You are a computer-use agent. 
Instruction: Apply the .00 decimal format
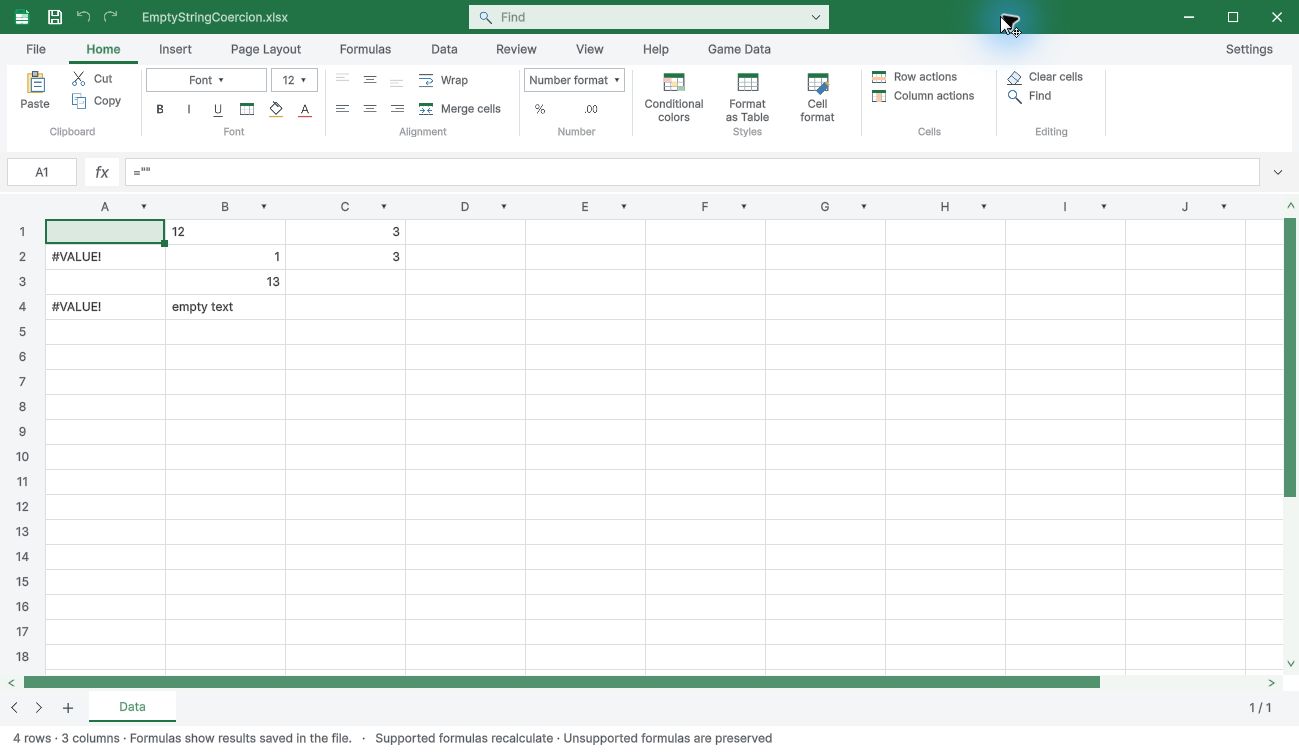590,109
